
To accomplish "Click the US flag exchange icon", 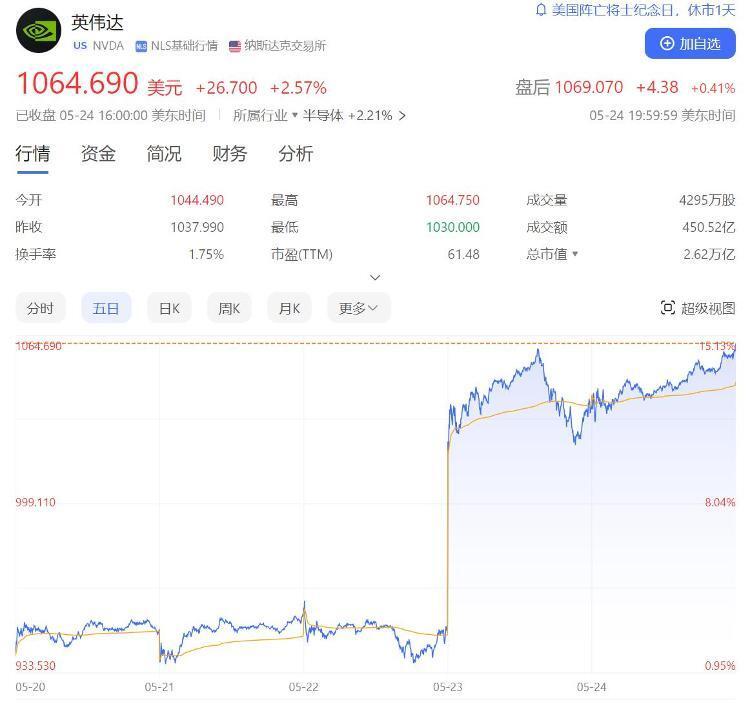I will coord(234,46).
